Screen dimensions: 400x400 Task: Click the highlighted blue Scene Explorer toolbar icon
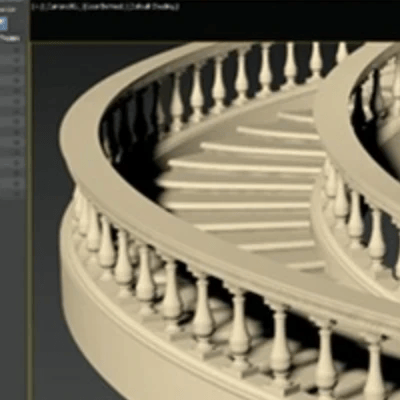3,24
